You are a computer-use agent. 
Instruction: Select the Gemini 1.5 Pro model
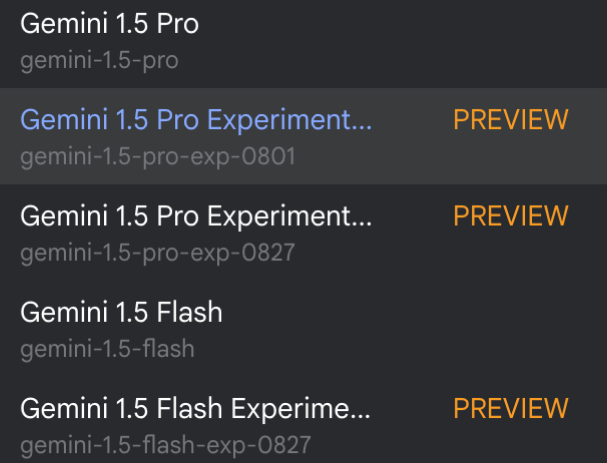[x=110, y=24]
